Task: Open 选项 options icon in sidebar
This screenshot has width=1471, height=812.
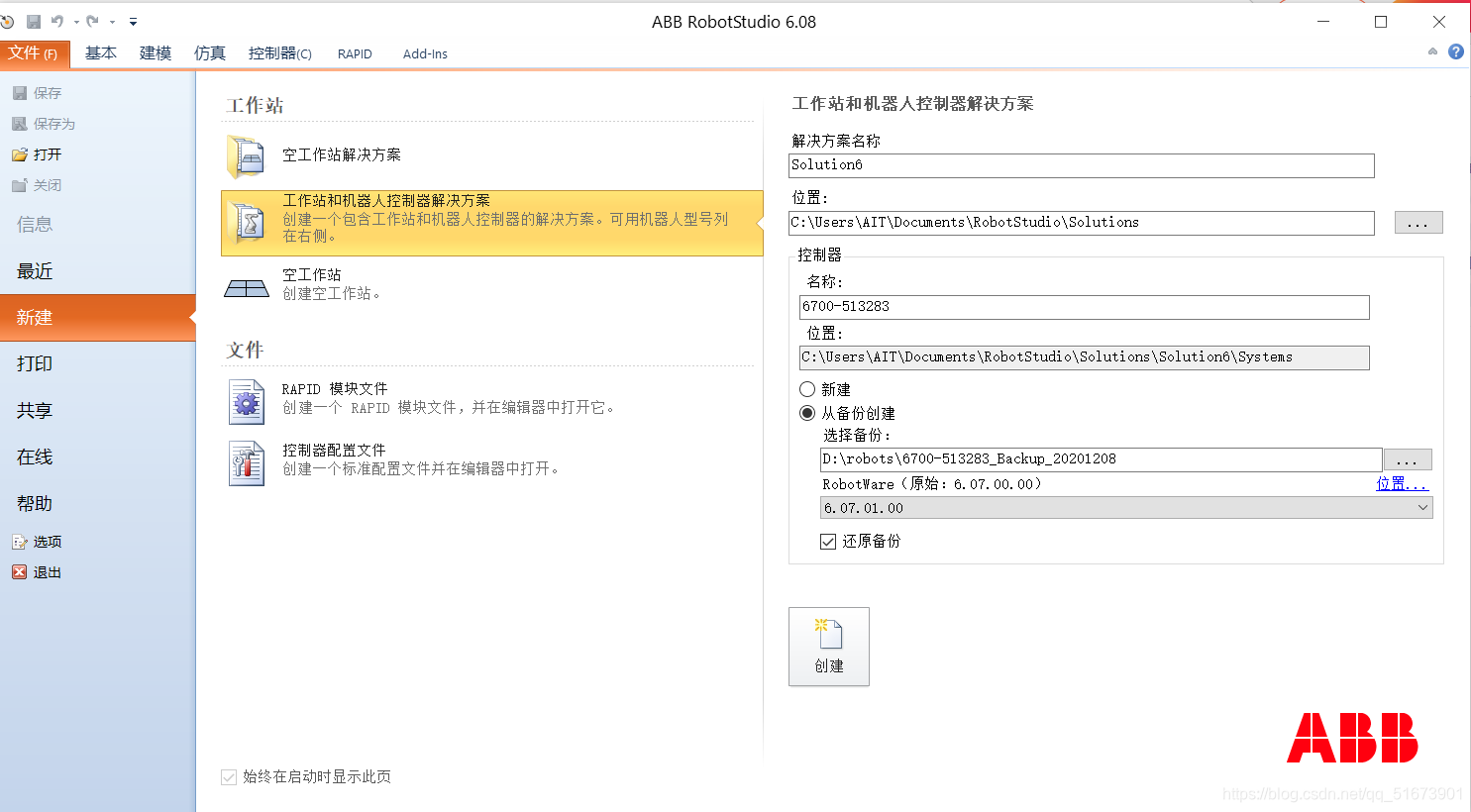Action: point(20,542)
